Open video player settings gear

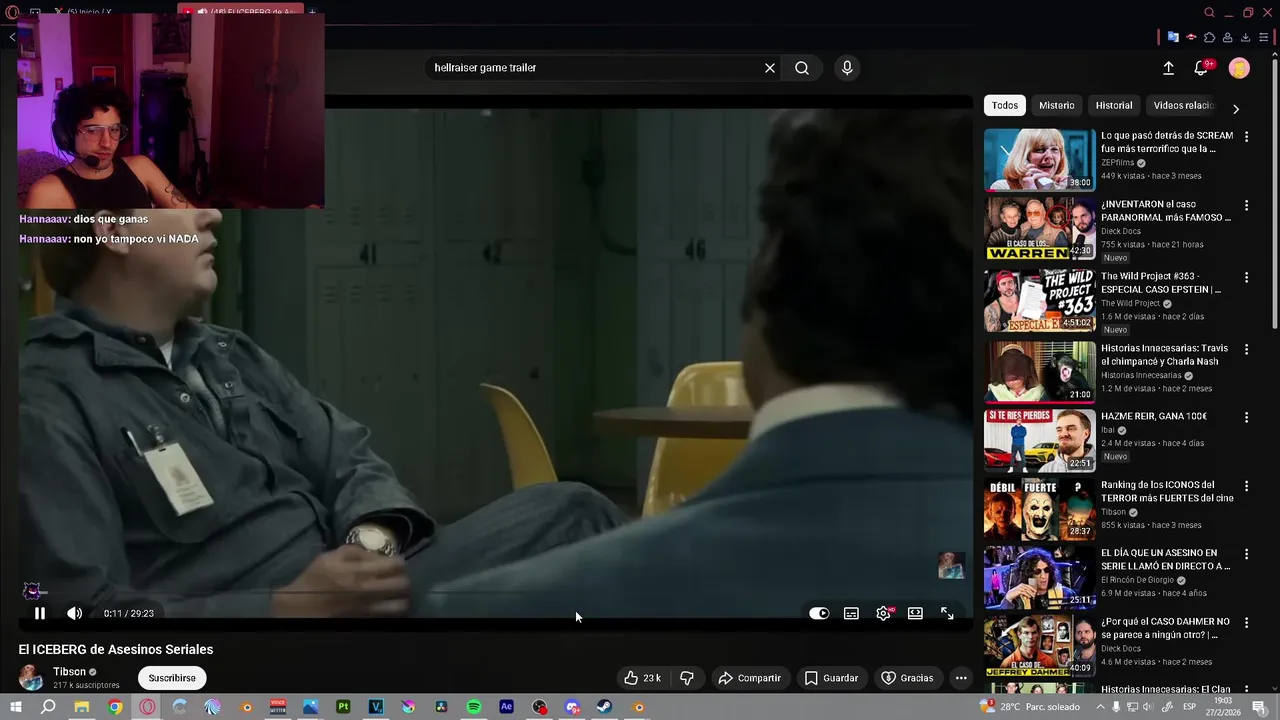tap(883, 613)
